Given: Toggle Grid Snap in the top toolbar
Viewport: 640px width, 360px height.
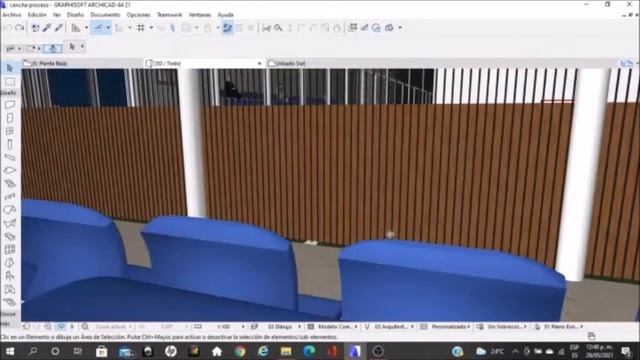Looking at the screenshot, I should click(141, 28).
